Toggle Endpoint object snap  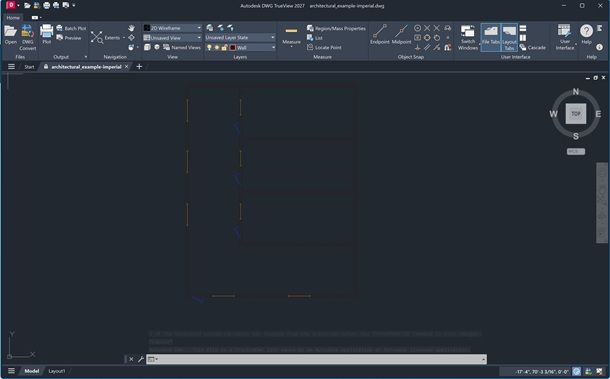[380, 35]
